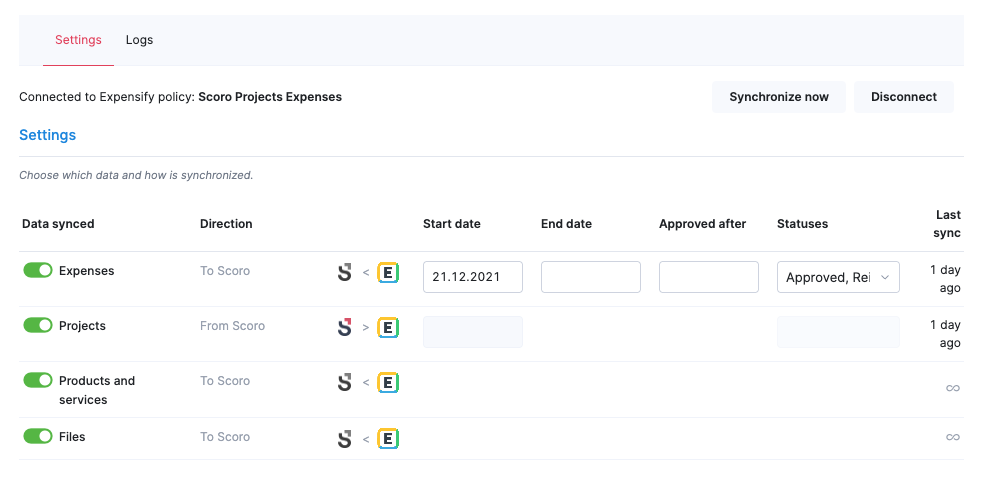Screen dimensions: 984x486
Task: Click the direction arrow in the Files row
Action: point(366,438)
